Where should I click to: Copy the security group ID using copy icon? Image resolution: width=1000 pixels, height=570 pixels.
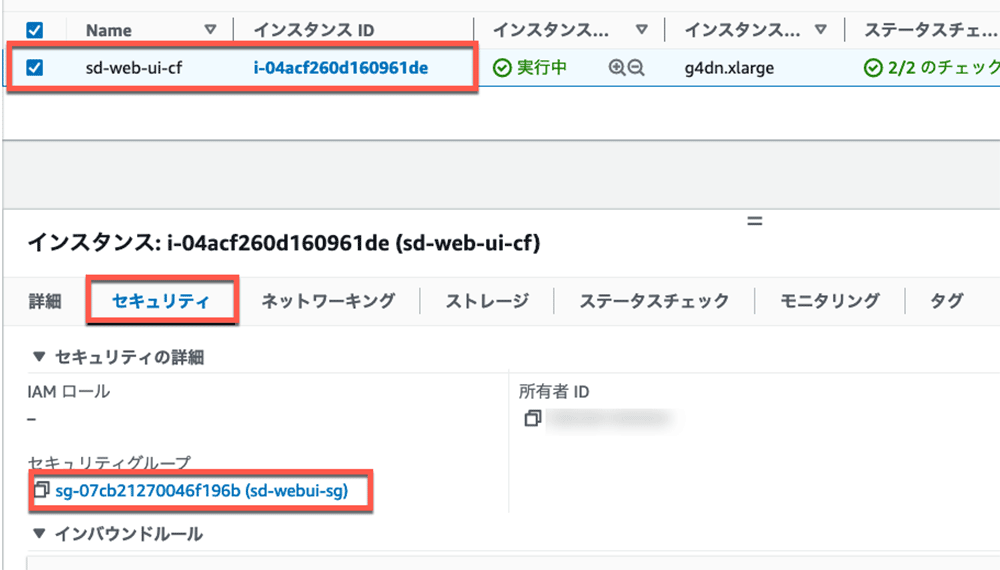click(41, 490)
